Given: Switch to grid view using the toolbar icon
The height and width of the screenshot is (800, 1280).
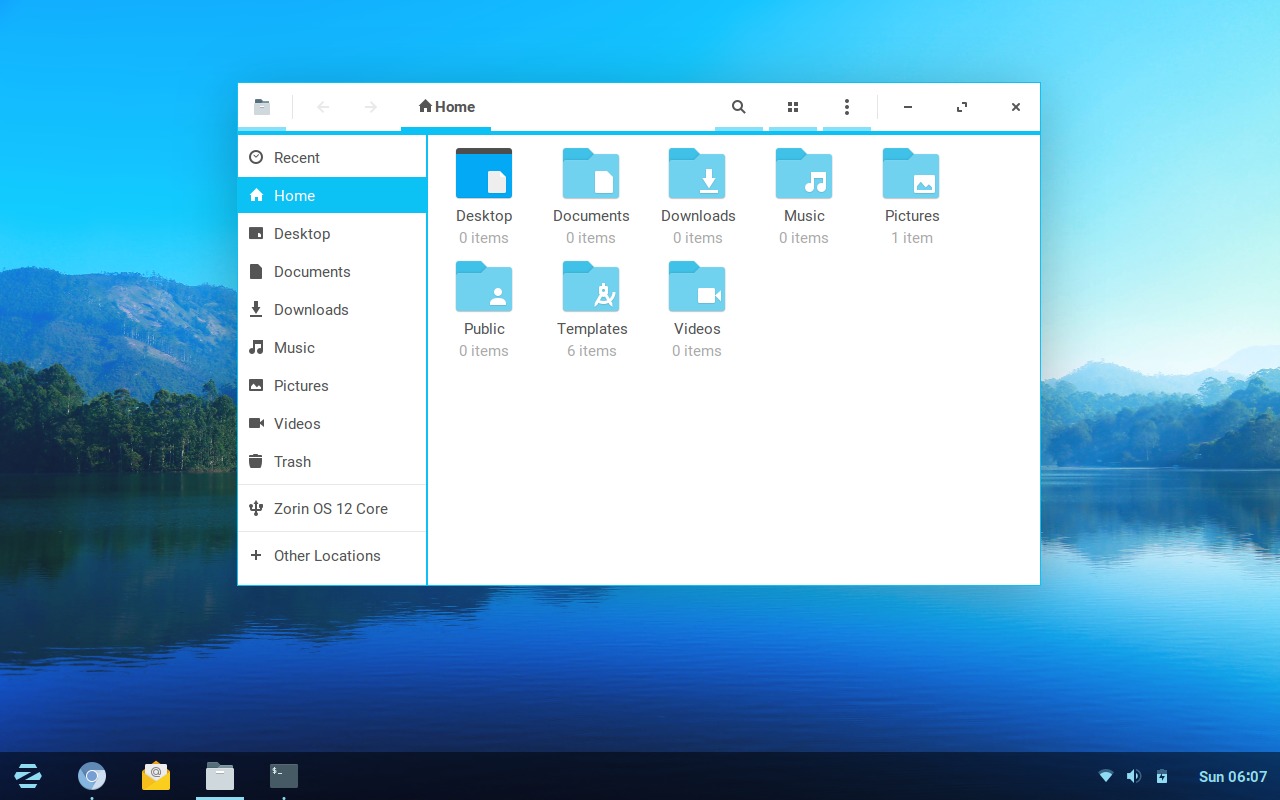Looking at the screenshot, I should point(792,107).
